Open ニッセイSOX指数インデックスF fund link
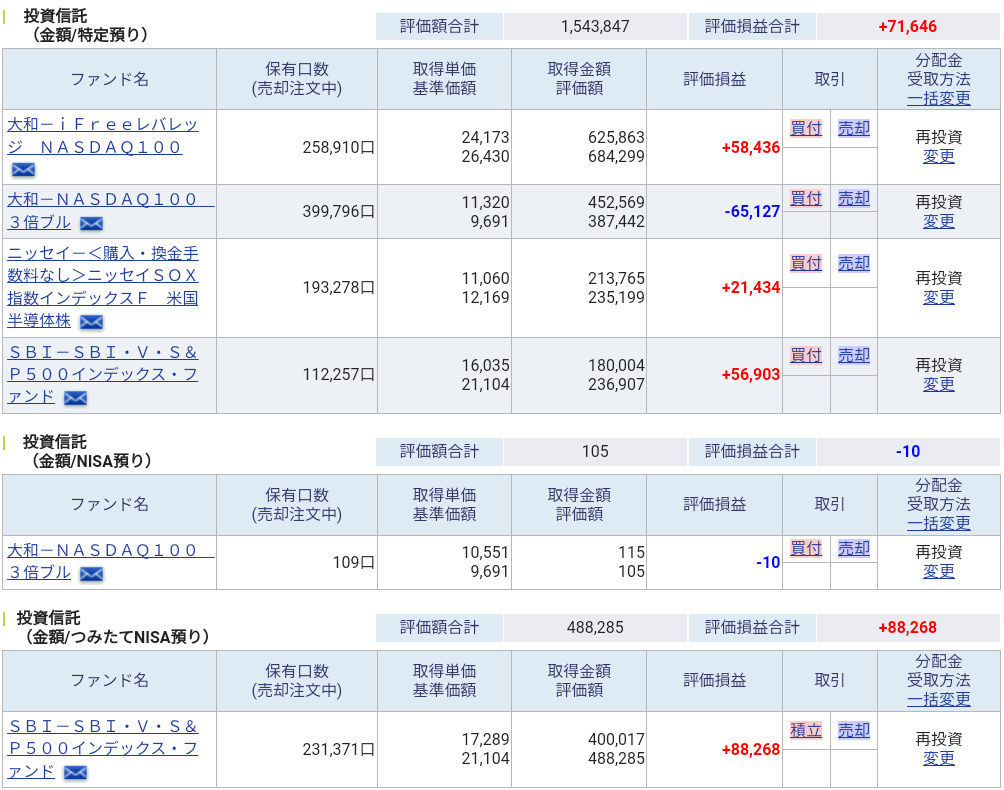This screenshot has height=790, width=1004. pos(102,287)
